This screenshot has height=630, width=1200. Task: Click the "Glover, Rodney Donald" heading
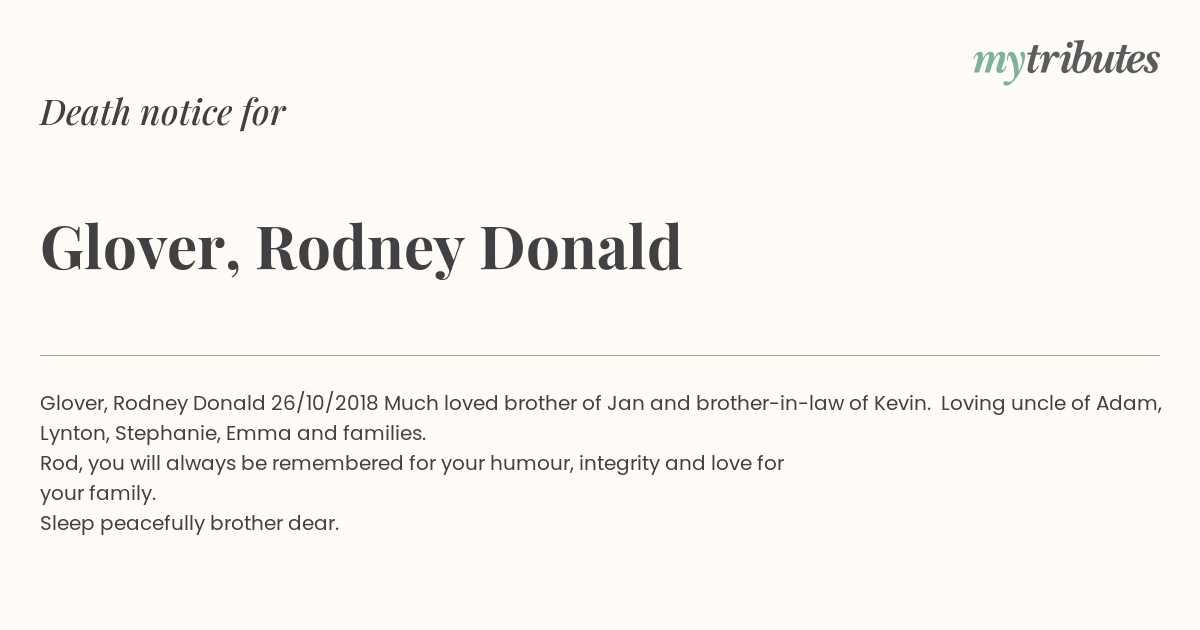tap(361, 247)
